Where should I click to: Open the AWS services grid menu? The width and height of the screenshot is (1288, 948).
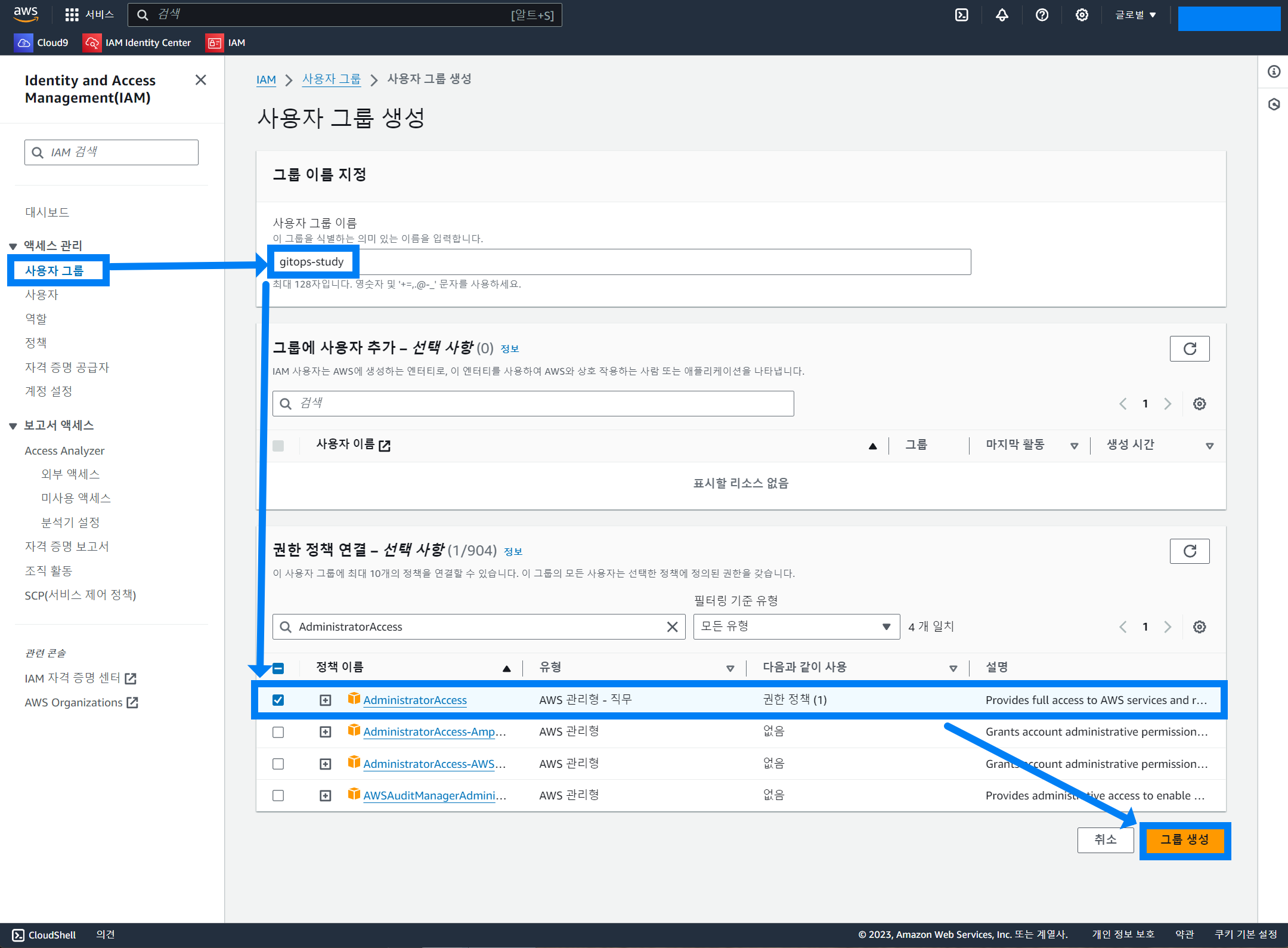pyautogui.click(x=72, y=15)
